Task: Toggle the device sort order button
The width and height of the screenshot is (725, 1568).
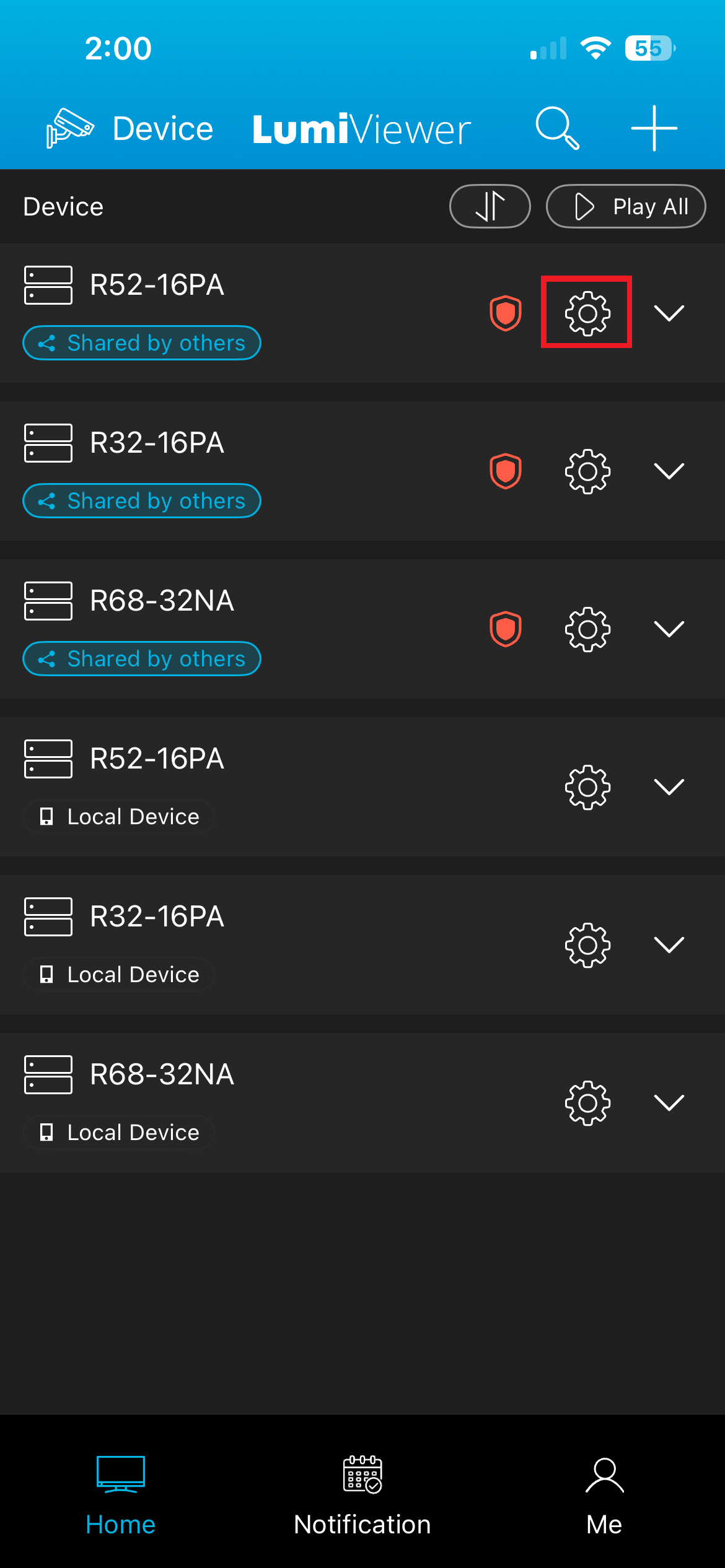Action: 490,206
